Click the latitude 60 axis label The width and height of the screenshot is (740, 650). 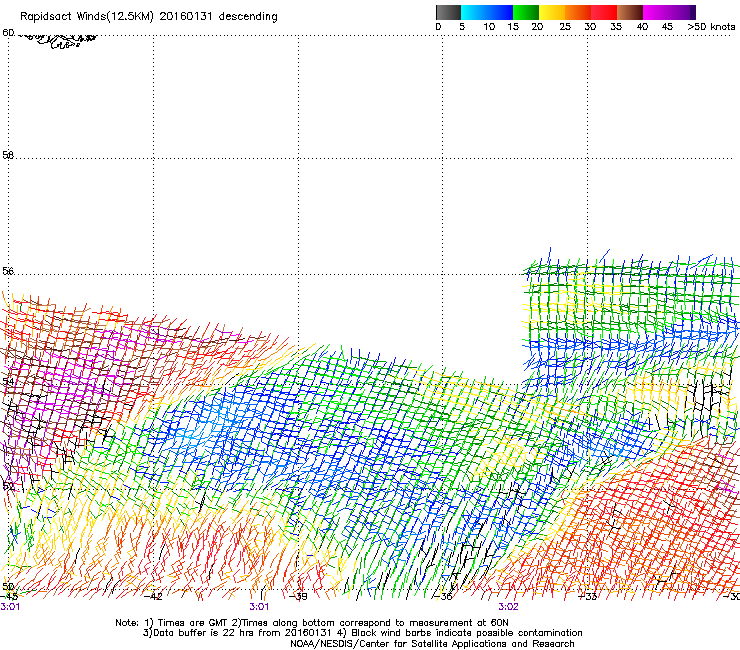8,33
